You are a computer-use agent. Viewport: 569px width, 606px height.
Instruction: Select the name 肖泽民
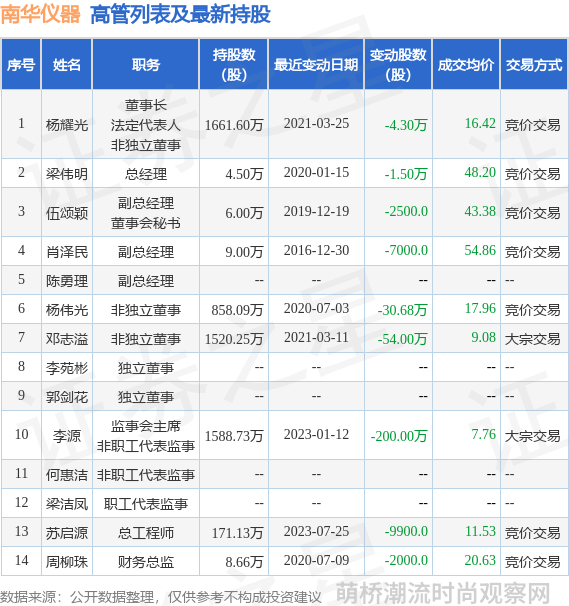point(67,252)
